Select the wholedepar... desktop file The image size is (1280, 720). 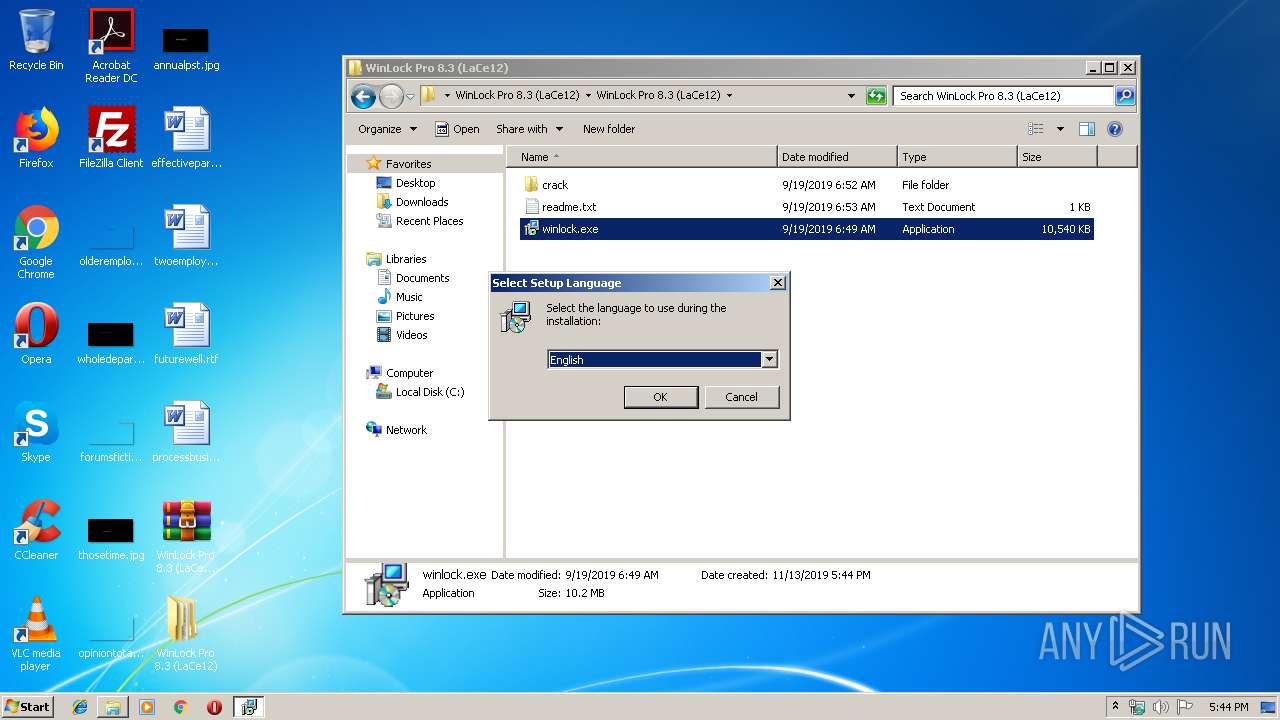tap(111, 343)
